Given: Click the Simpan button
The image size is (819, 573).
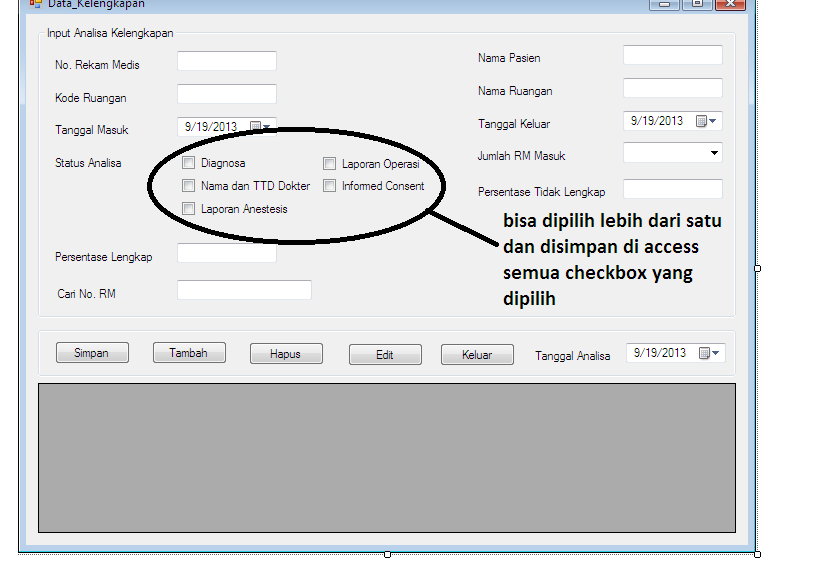Looking at the screenshot, I should pyautogui.click(x=92, y=353).
